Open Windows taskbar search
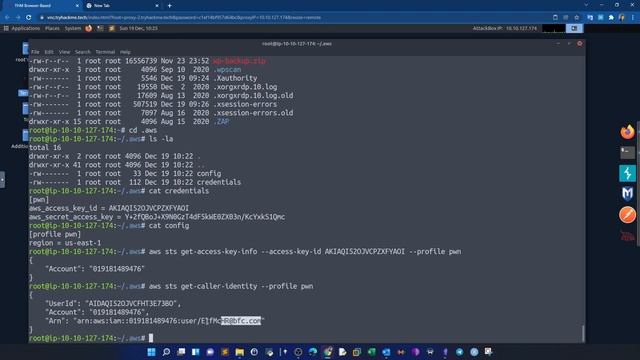 click(x=166, y=352)
